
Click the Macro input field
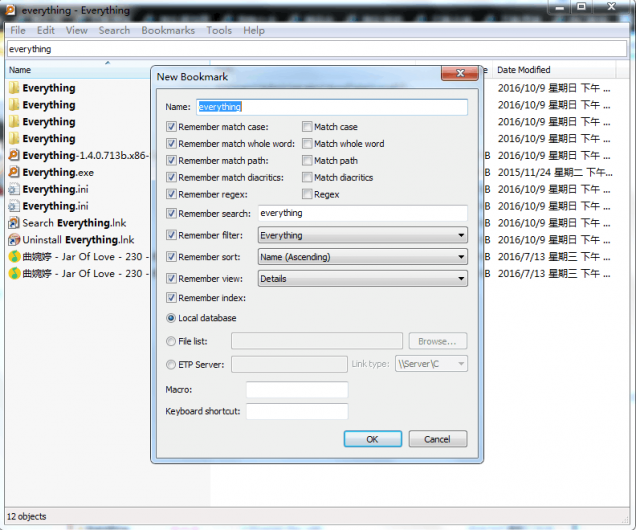coord(297,390)
